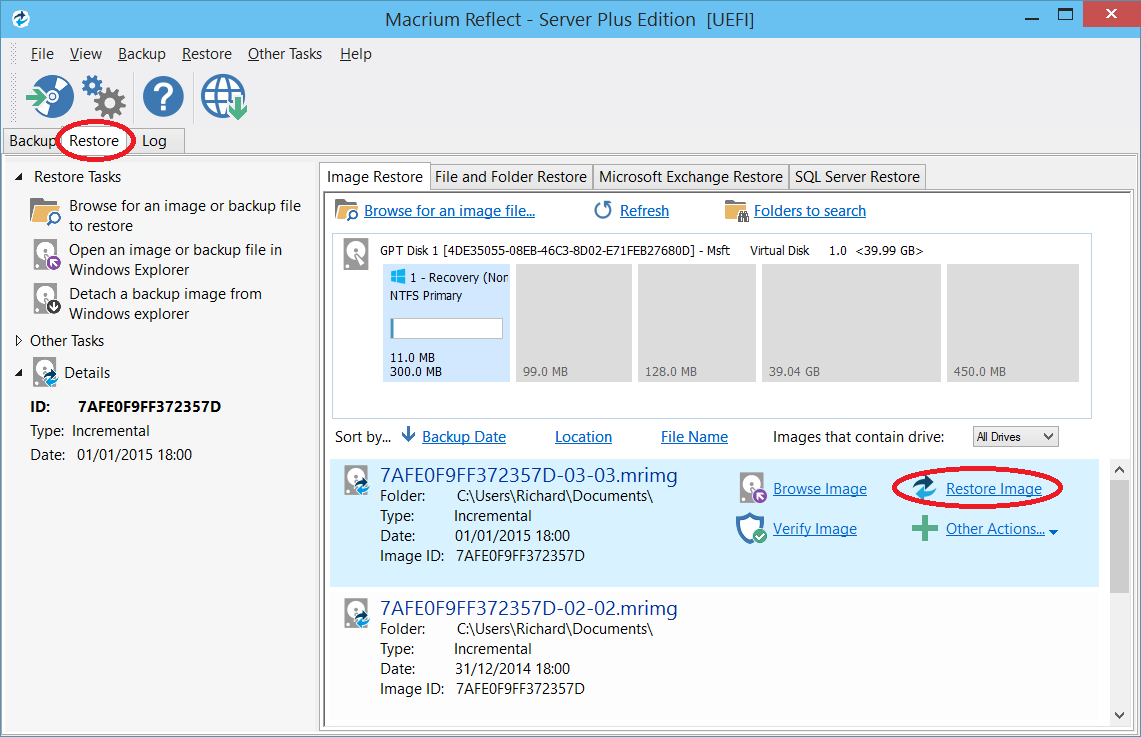Sort images by Backup Date
The image size is (1141, 737).
(x=464, y=437)
